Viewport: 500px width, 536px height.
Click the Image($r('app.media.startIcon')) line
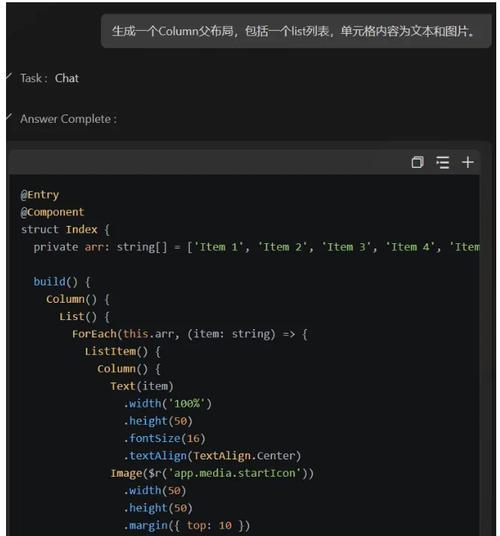click(x=212, y=473)
